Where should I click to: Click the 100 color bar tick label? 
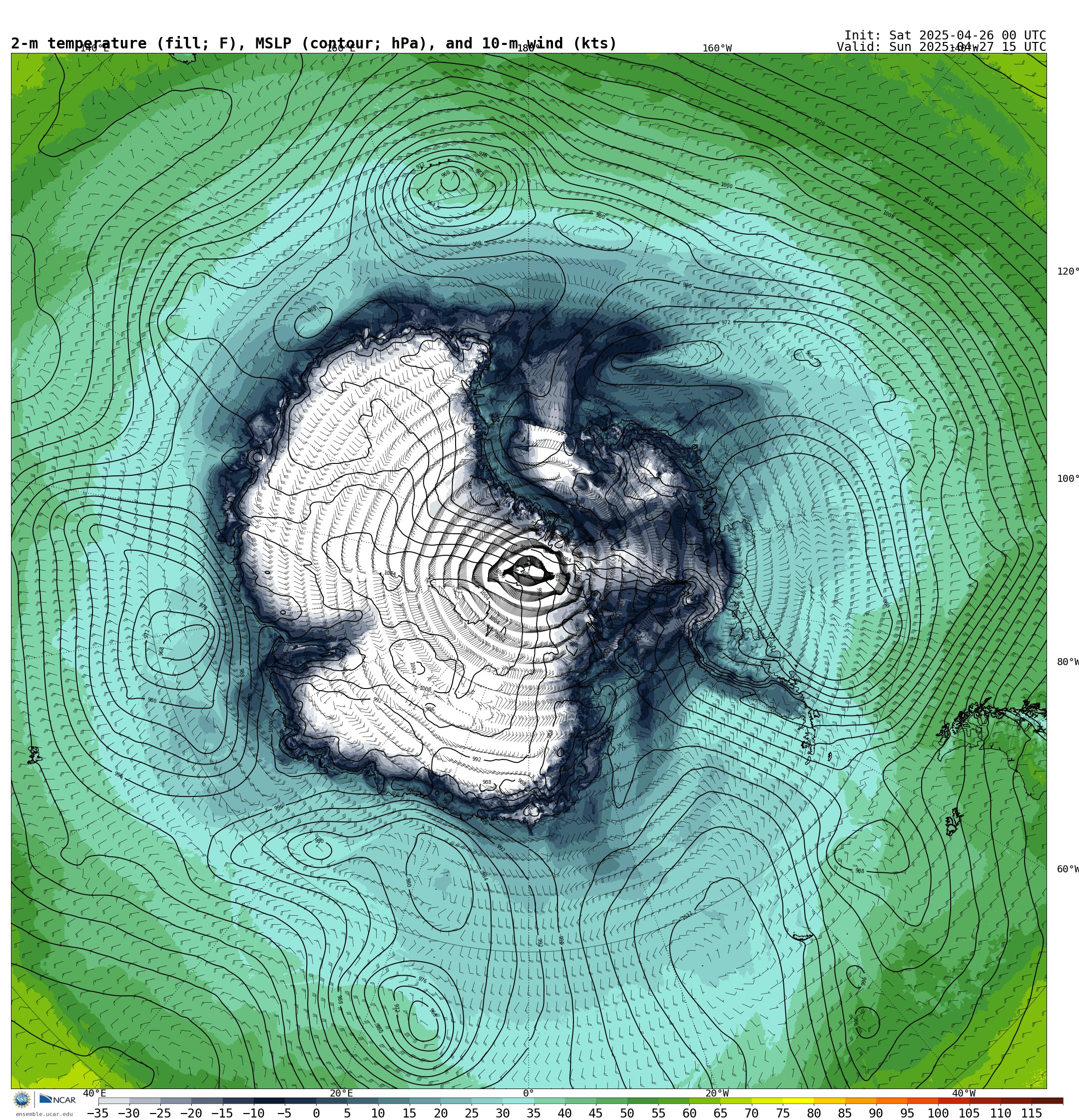coord(938,1113)
